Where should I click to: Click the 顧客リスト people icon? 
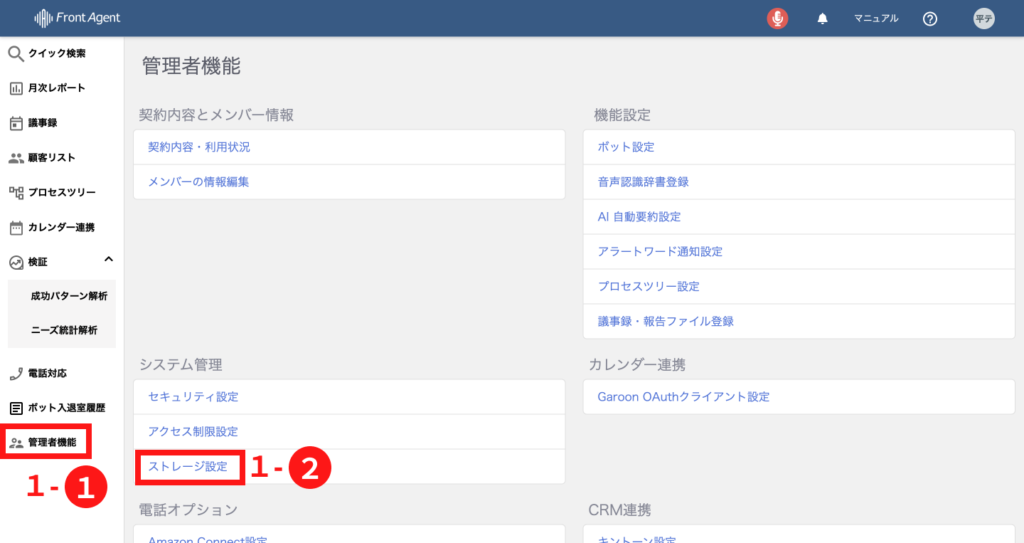coord(16,158)
